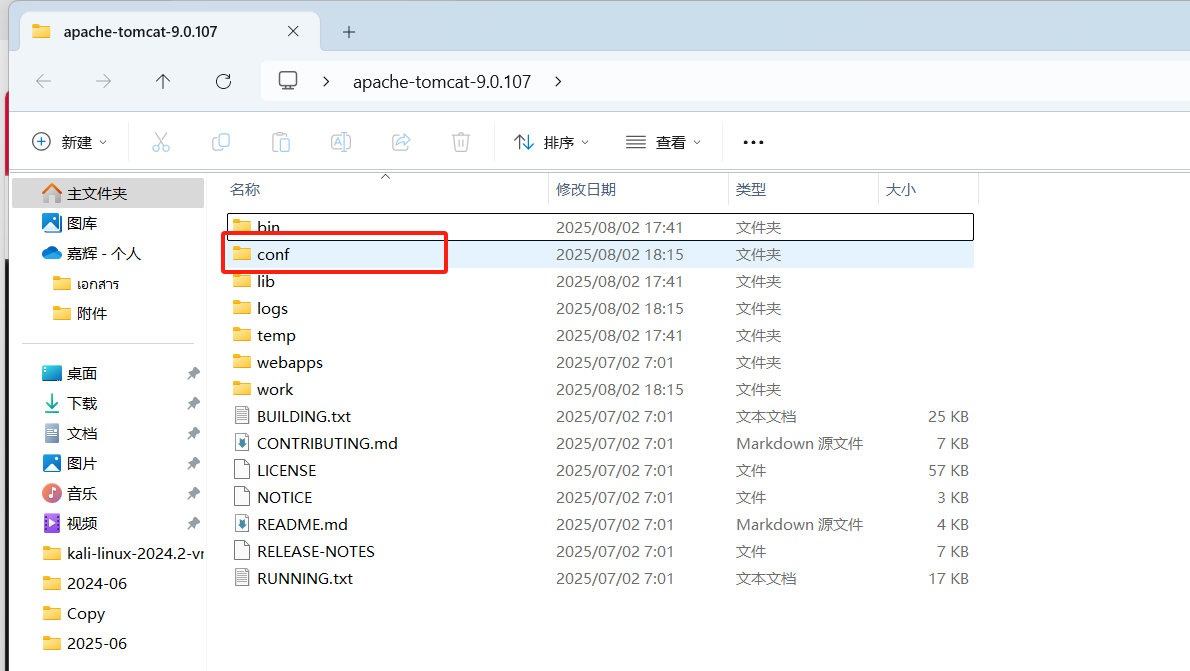Open the 排序 (Sort) dropdown

(551, 142)
